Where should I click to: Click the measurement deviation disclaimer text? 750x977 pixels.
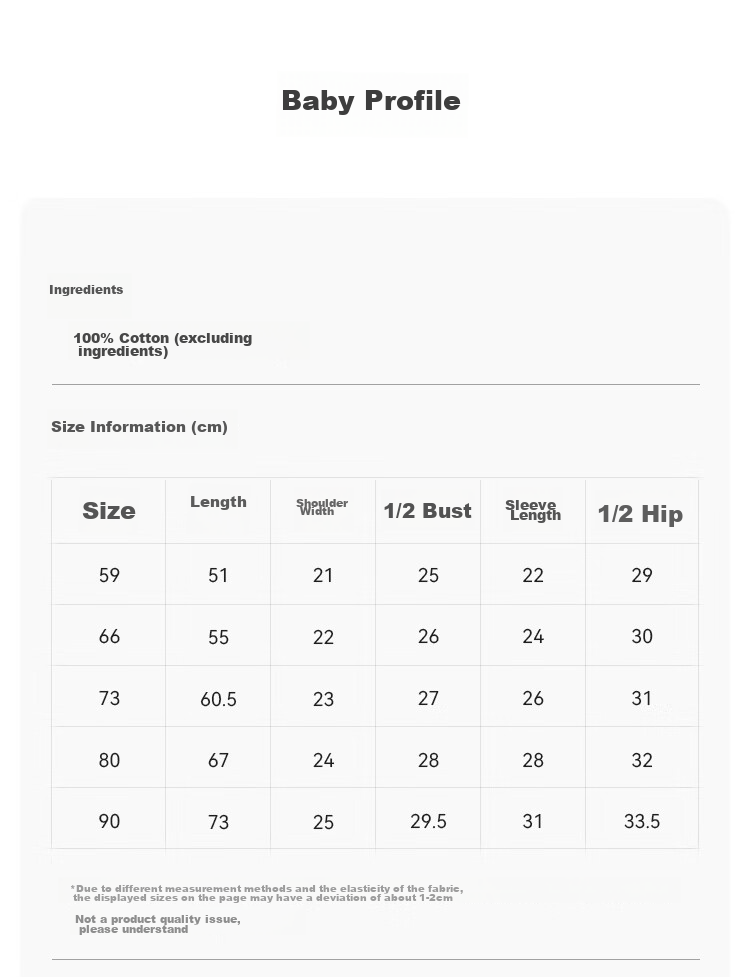point(267,893)
